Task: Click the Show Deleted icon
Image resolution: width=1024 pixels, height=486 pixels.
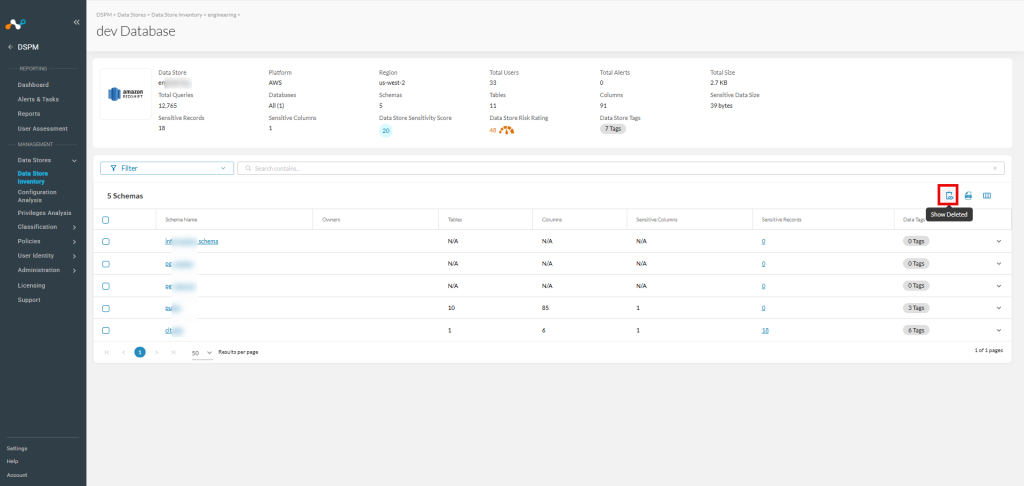Action: point(950,195)
